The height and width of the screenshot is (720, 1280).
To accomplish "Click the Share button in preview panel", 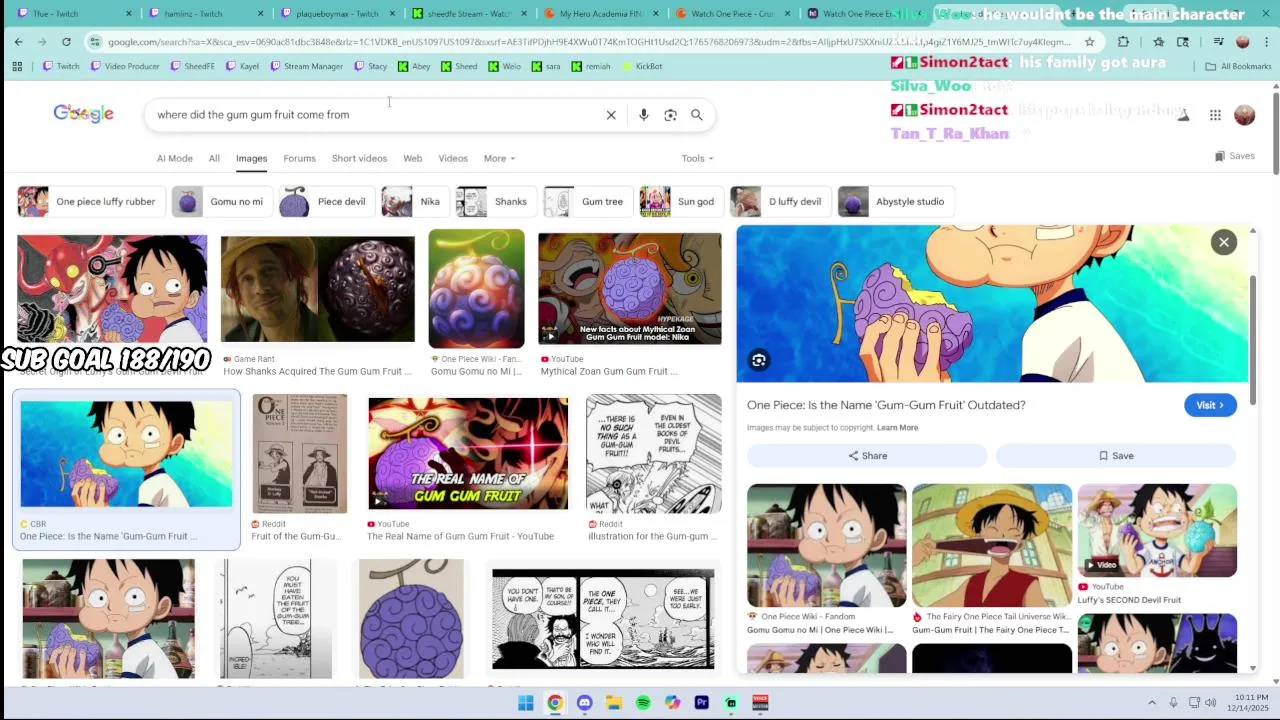I will point(867,456).
